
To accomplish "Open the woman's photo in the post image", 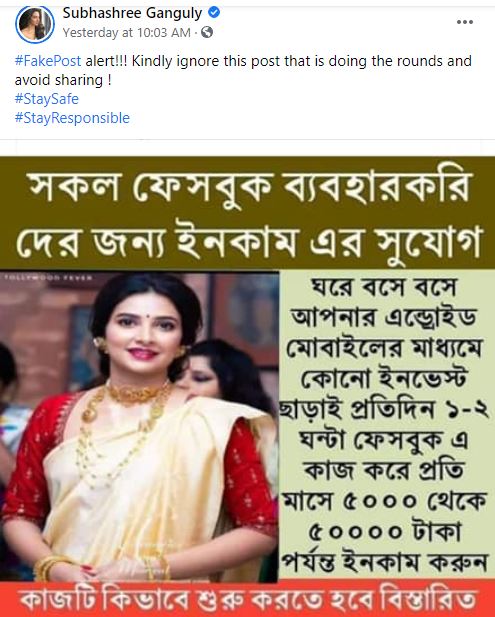I will [139, 427].
